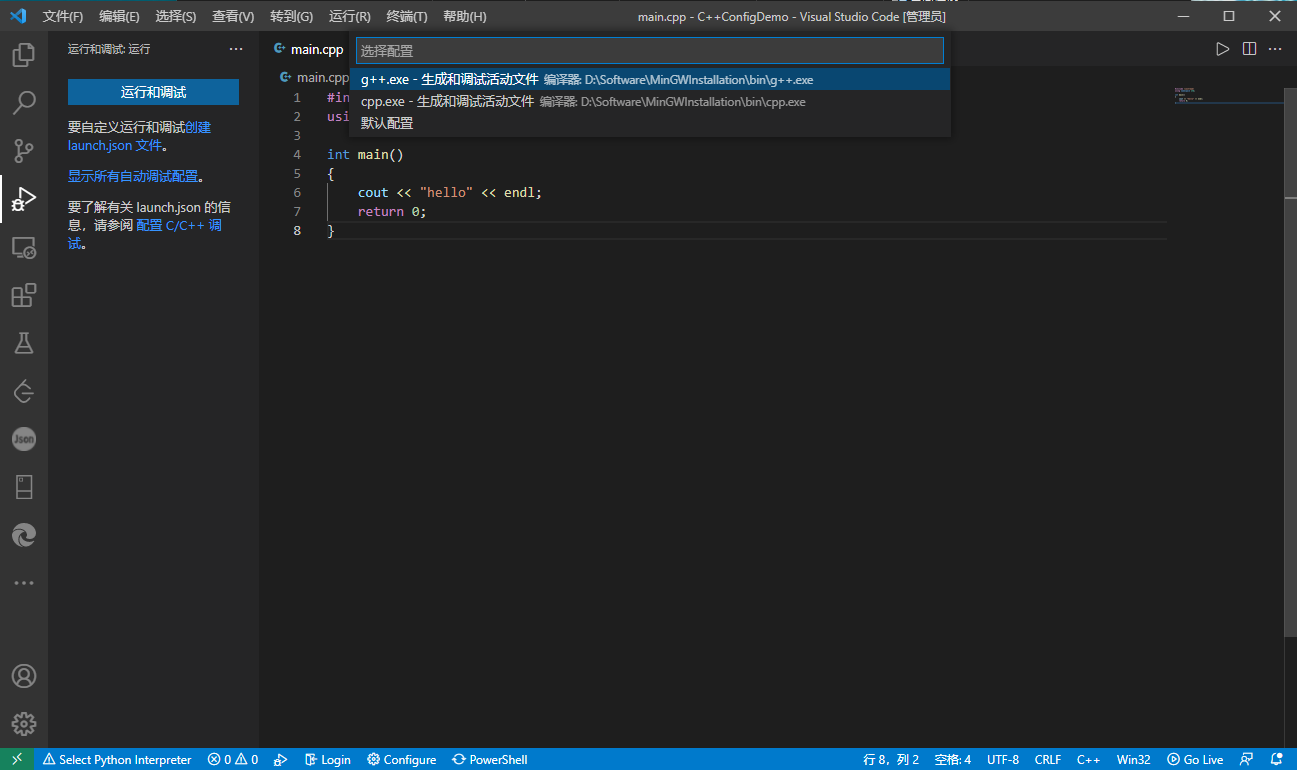This screenshot has height=770, width=1297.
Task: Click the split editor icon
Action: click(x=1249, y=49)
